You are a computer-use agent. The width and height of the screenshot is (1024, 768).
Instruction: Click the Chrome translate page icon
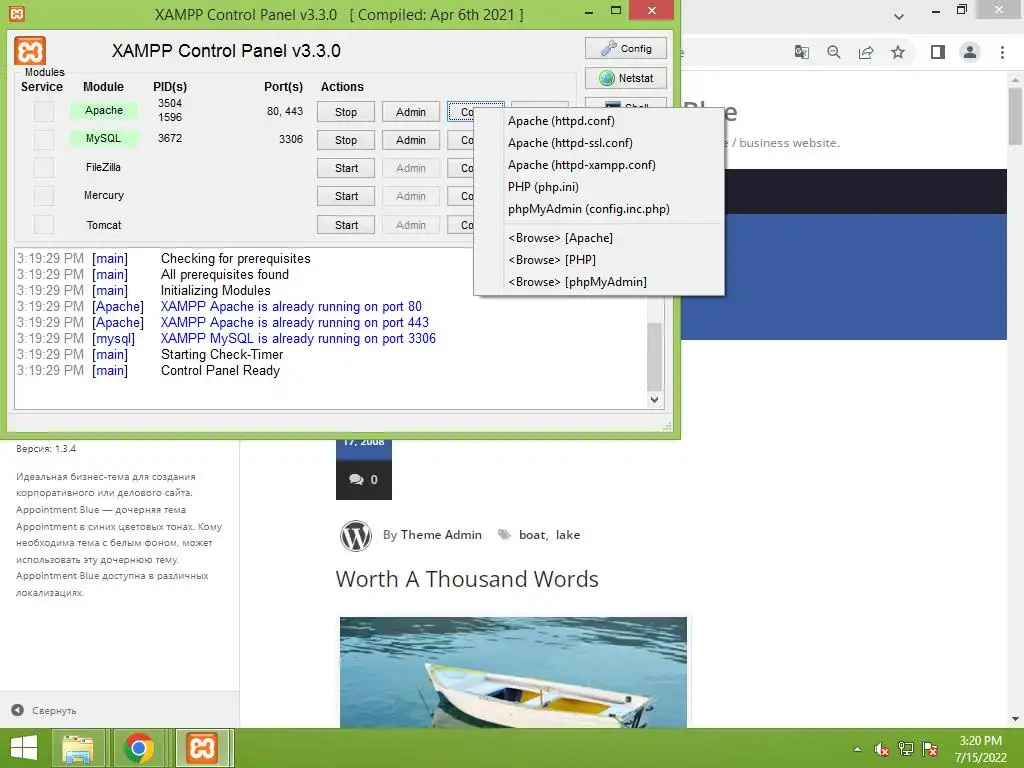point(801,52)
